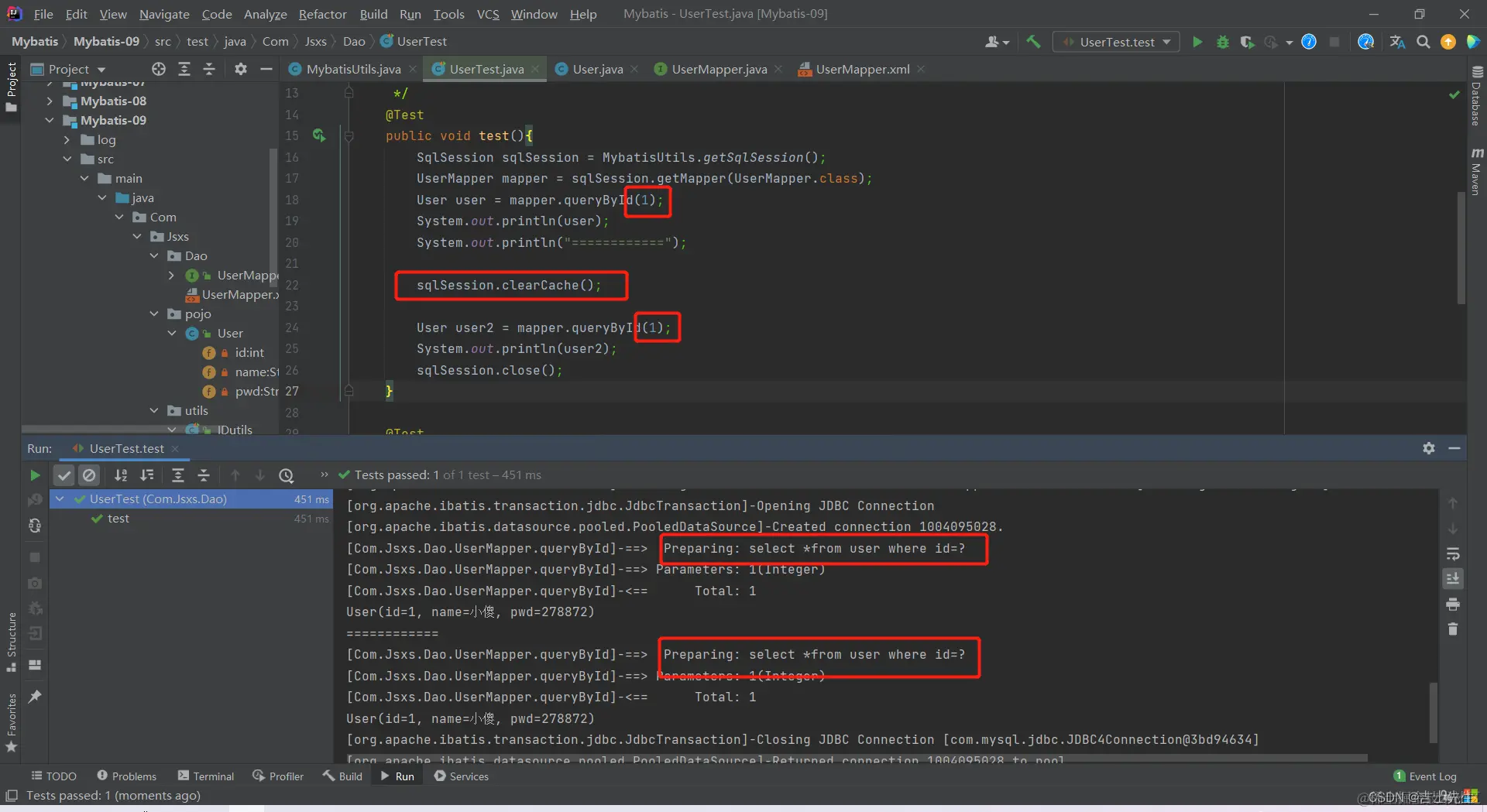Hide the Project tool window
The image size is (1487, 812).
point(266,69)
